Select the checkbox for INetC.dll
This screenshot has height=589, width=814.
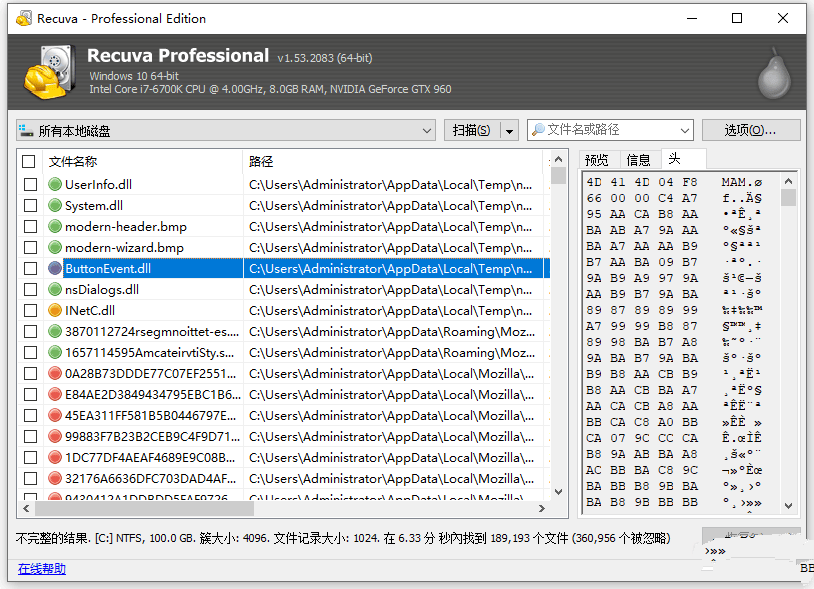click(31, 310)
